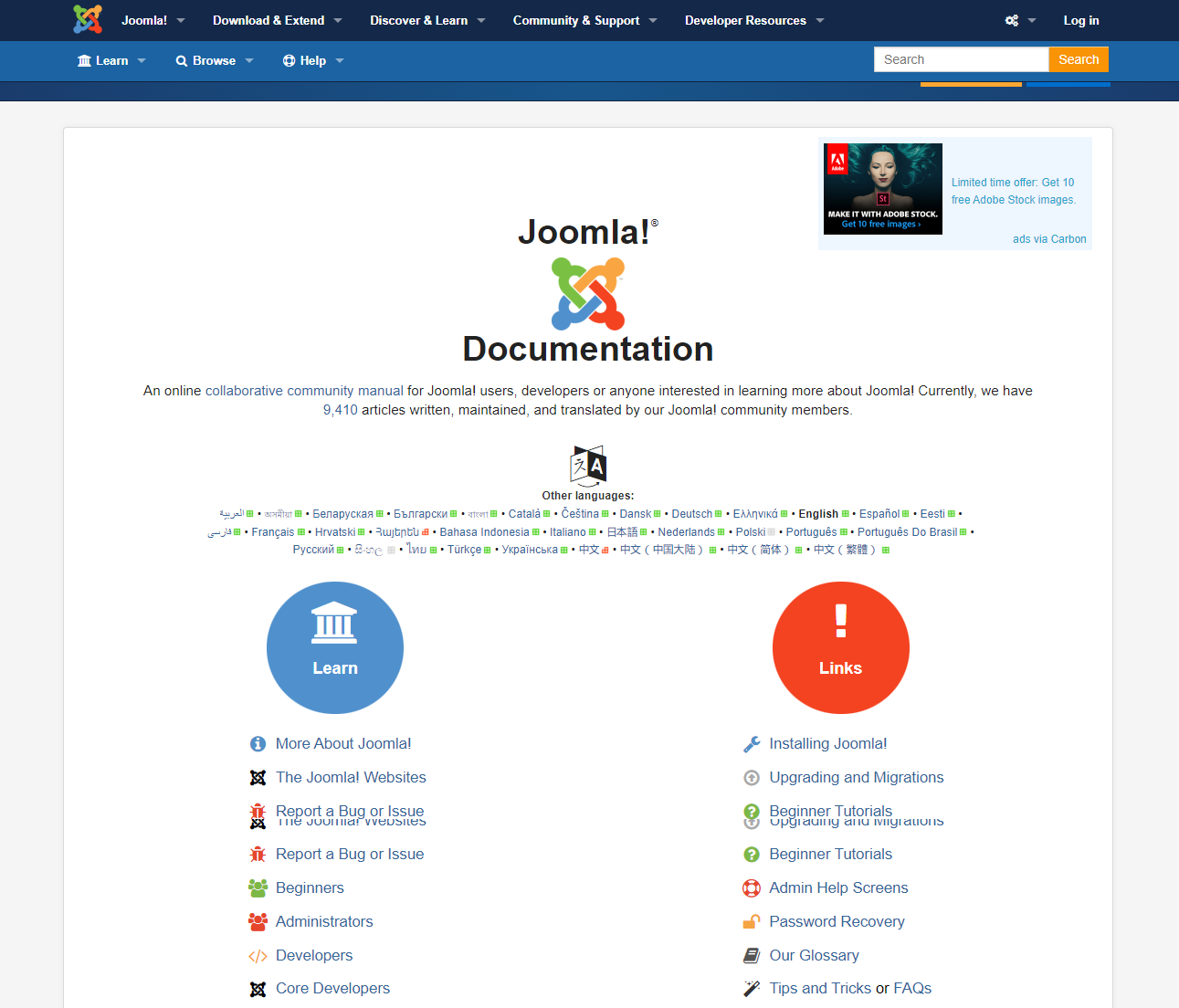Open The Joomla! Websites link
Image resolution: width=1179 pixels, height=1008 pixels.
point(351,778)
